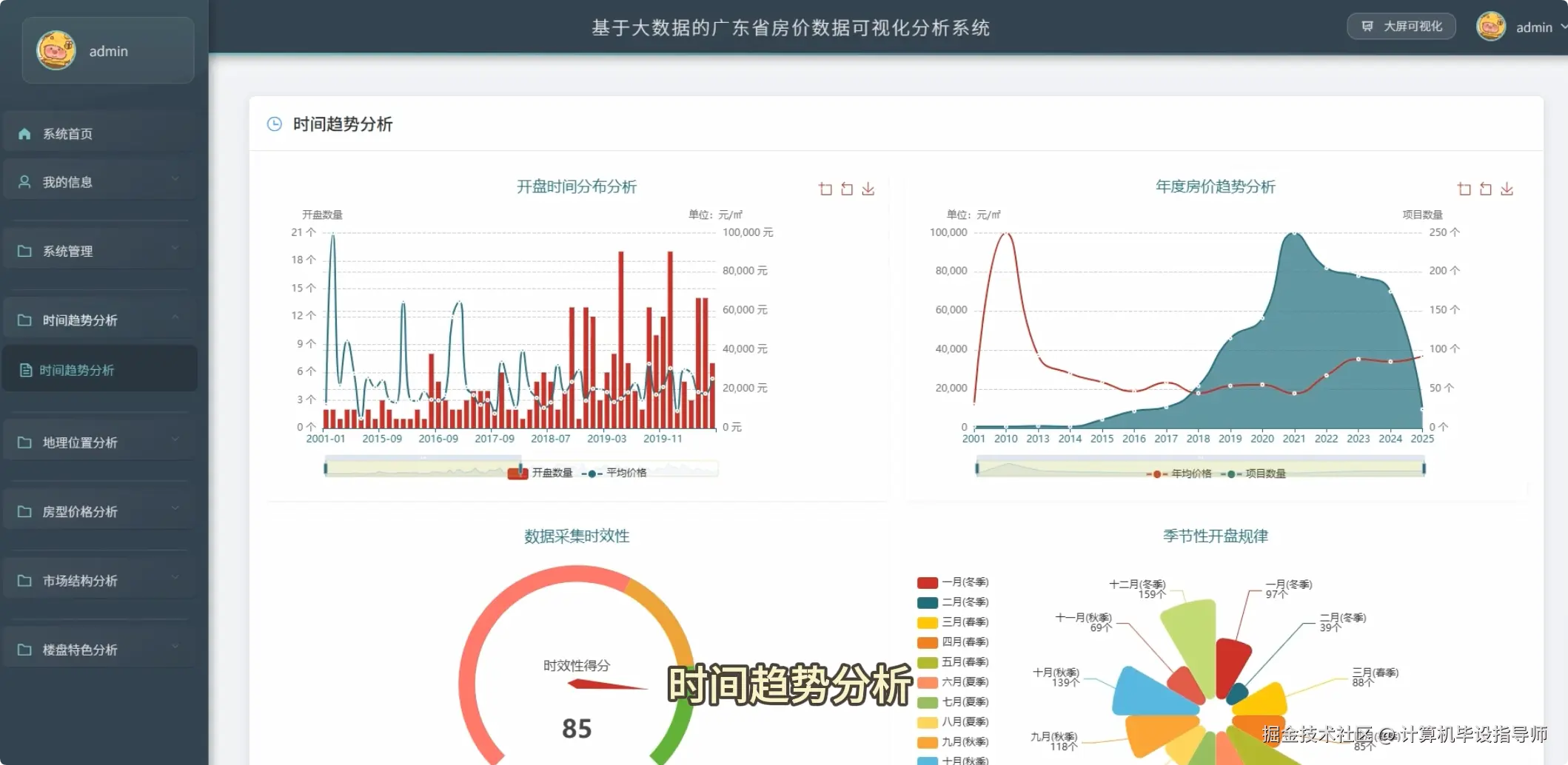This screenshot has width=1568, height=765.
Task: Click zoom-select icon on 年度房价趋势分析 chart
Action: click(x=1464, y=189)
